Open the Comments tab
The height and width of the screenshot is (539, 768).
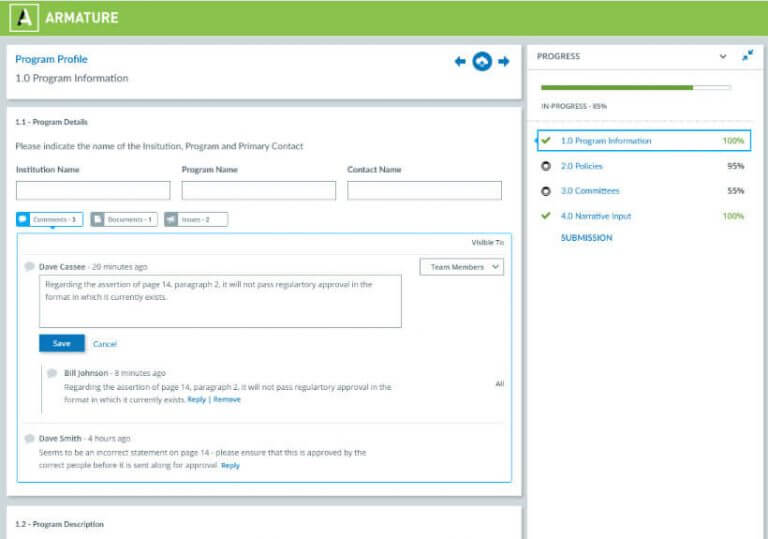pos(49,219)
